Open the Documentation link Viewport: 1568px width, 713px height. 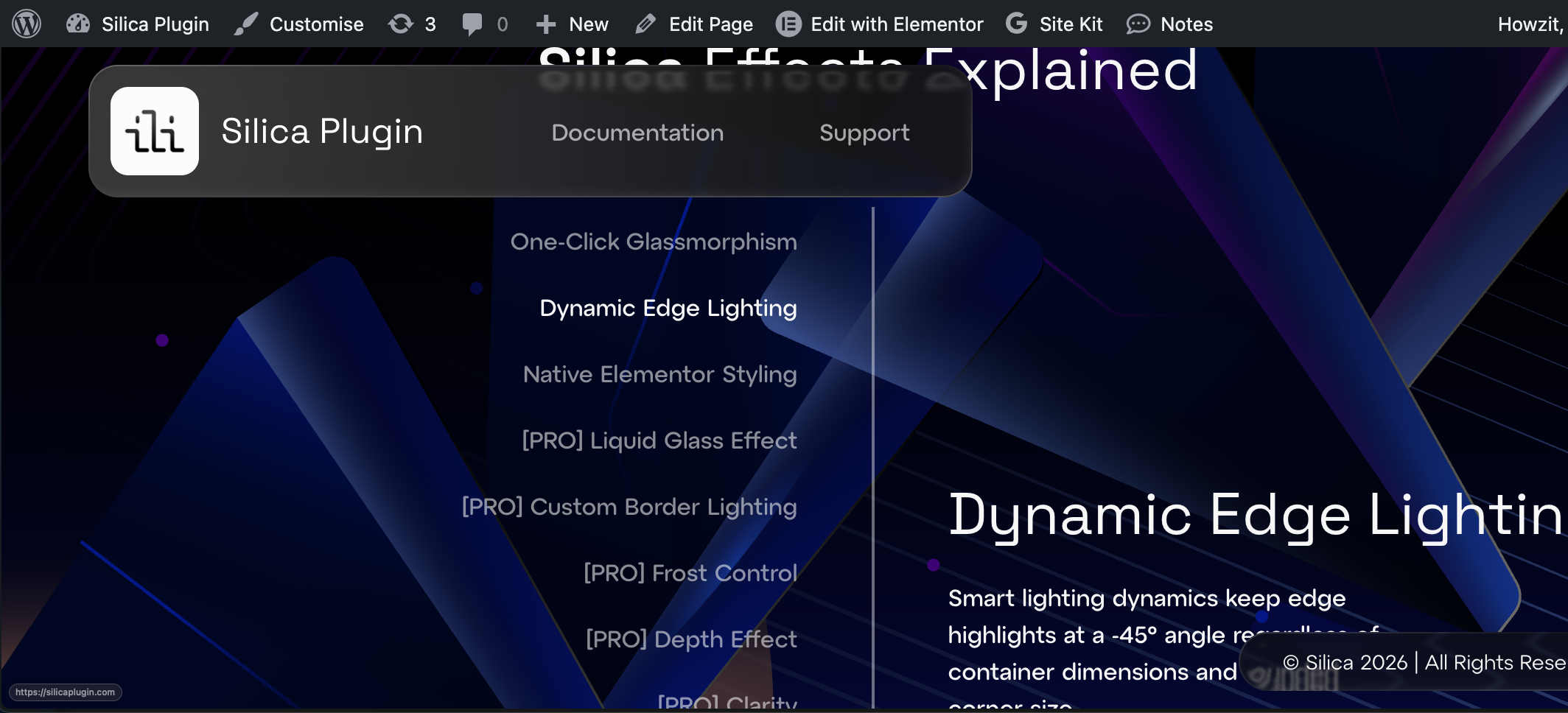637,133
